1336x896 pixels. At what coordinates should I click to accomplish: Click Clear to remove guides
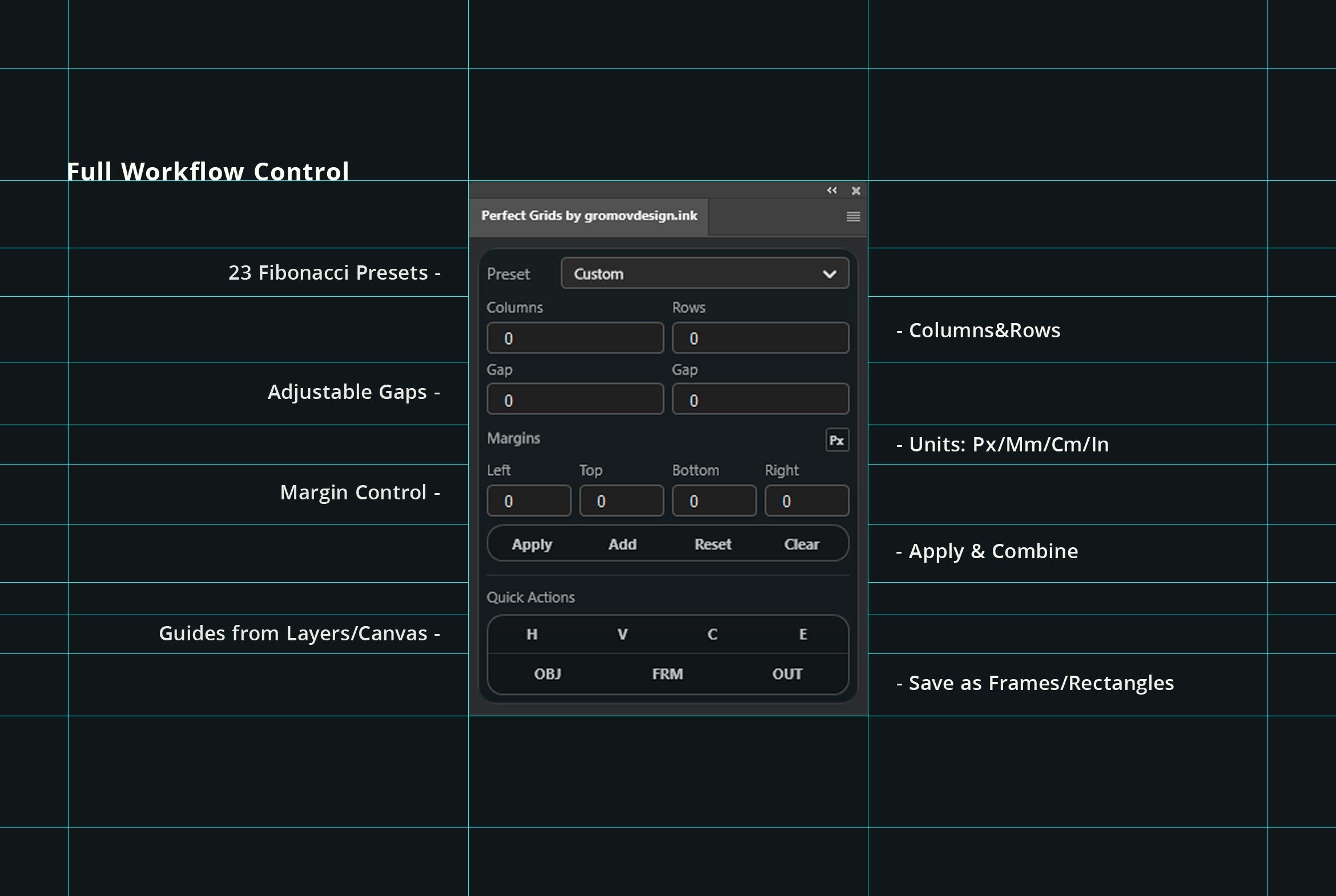802,544
